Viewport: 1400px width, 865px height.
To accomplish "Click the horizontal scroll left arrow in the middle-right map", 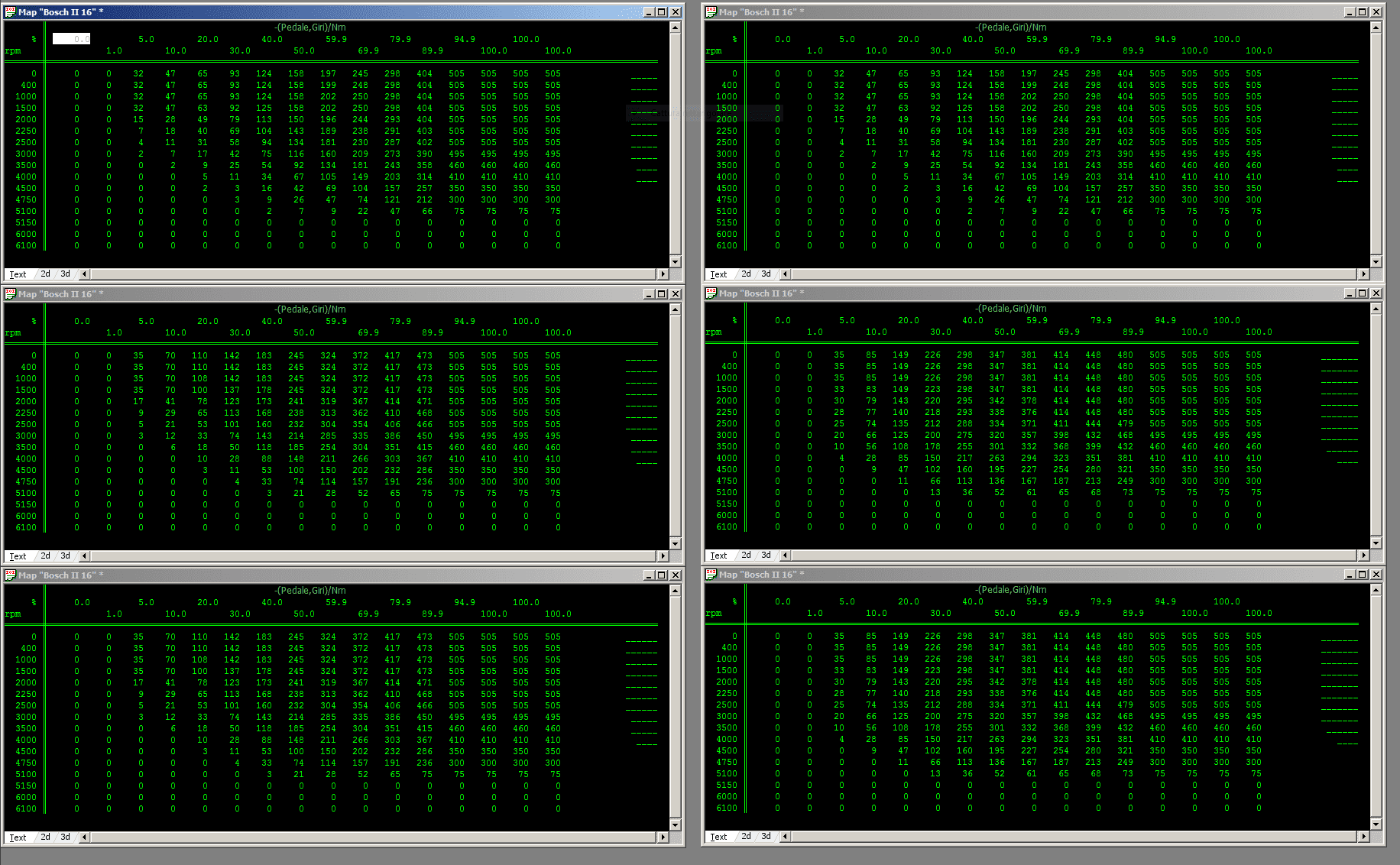I will tap(785, 556).
